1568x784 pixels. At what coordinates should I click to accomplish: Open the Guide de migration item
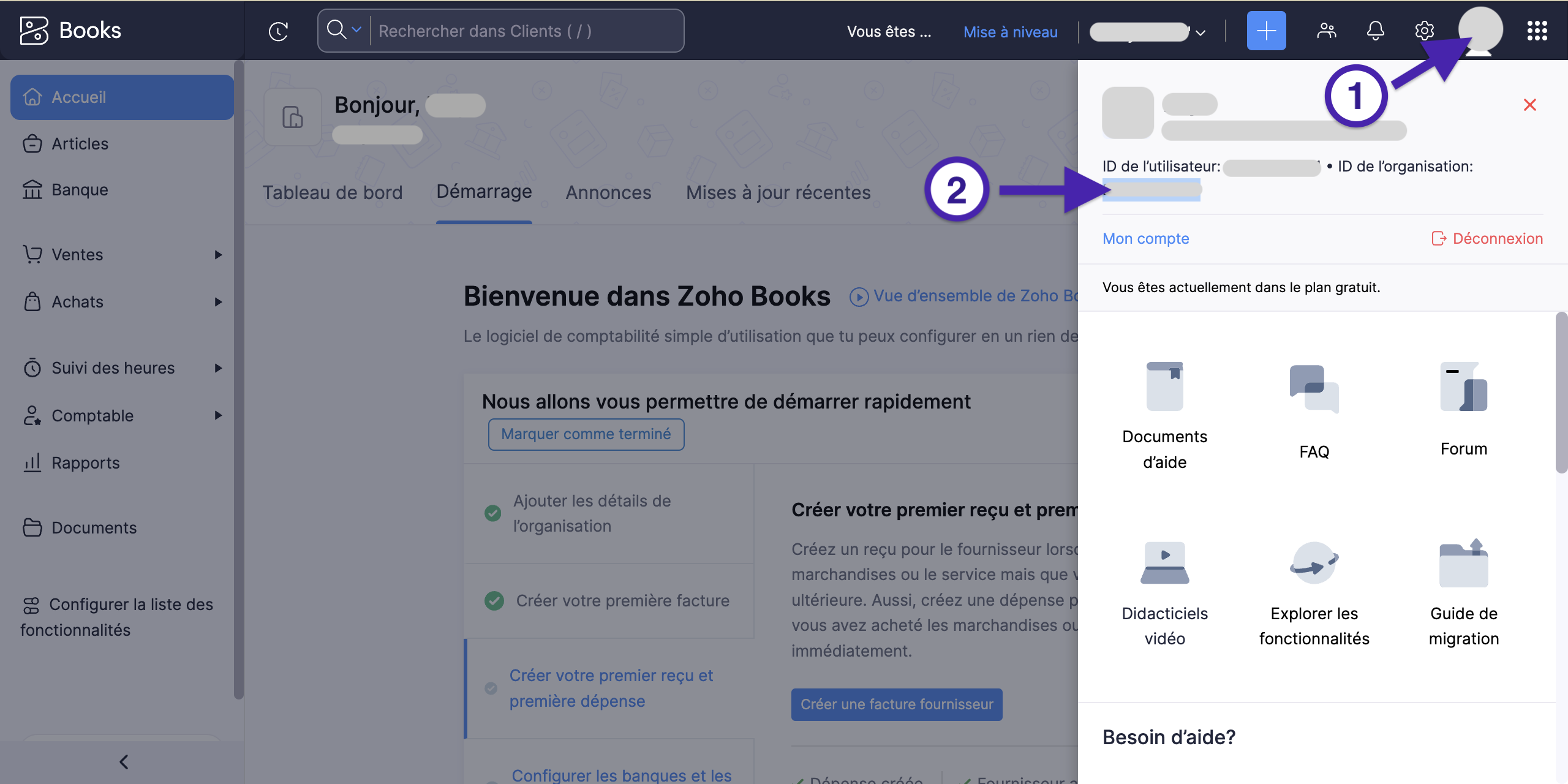[1463, 563]
